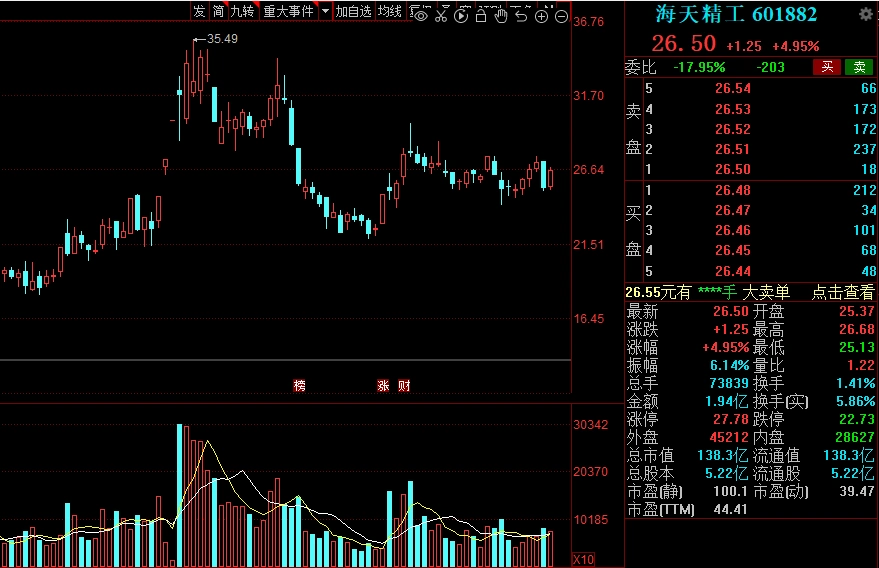Switch to 简 simplified view
Screen dimensions: 879x568
[x=217, y=11]
